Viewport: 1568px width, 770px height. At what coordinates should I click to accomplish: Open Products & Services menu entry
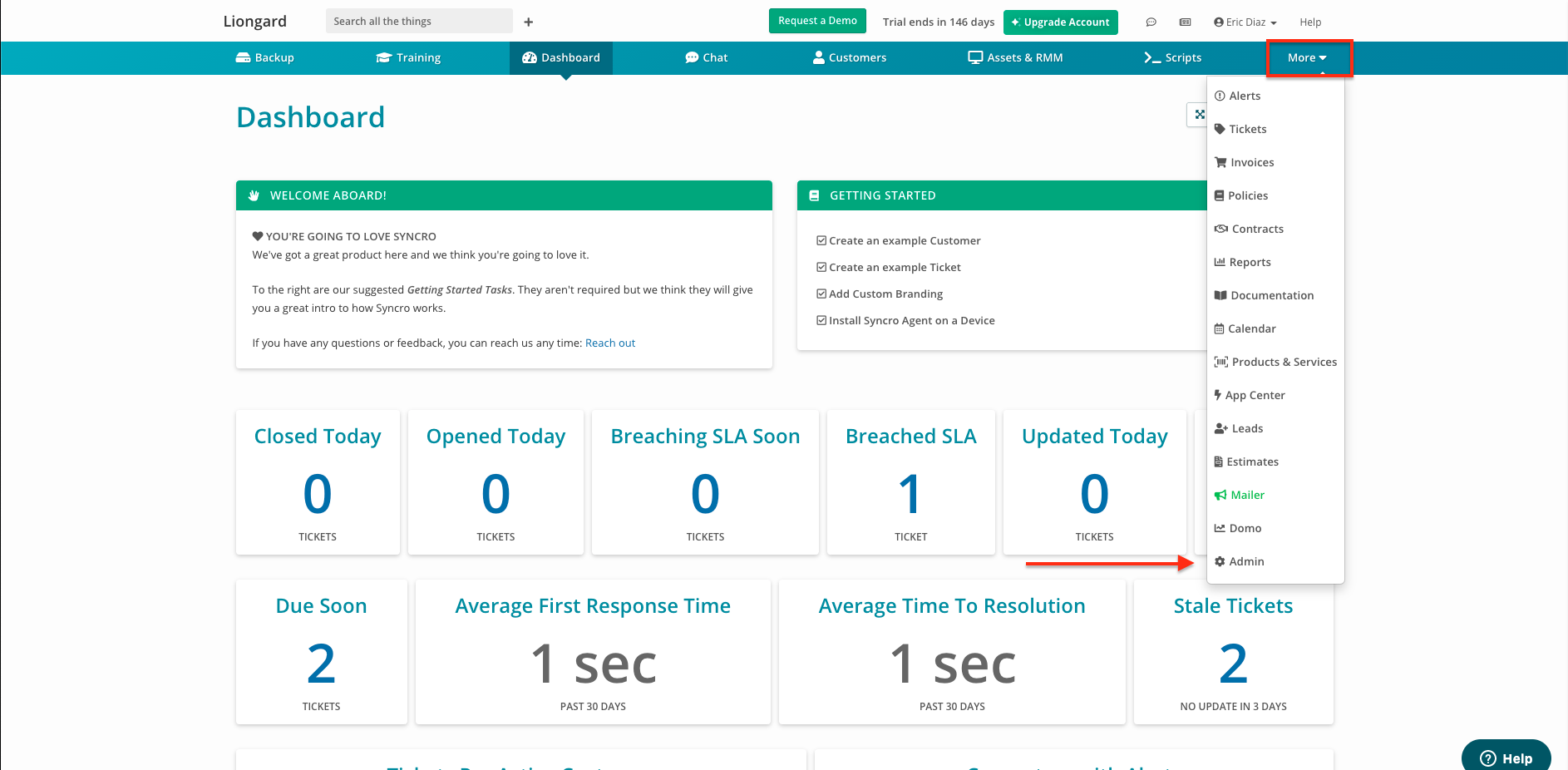pyautogui.click(x=1275, y=362)
